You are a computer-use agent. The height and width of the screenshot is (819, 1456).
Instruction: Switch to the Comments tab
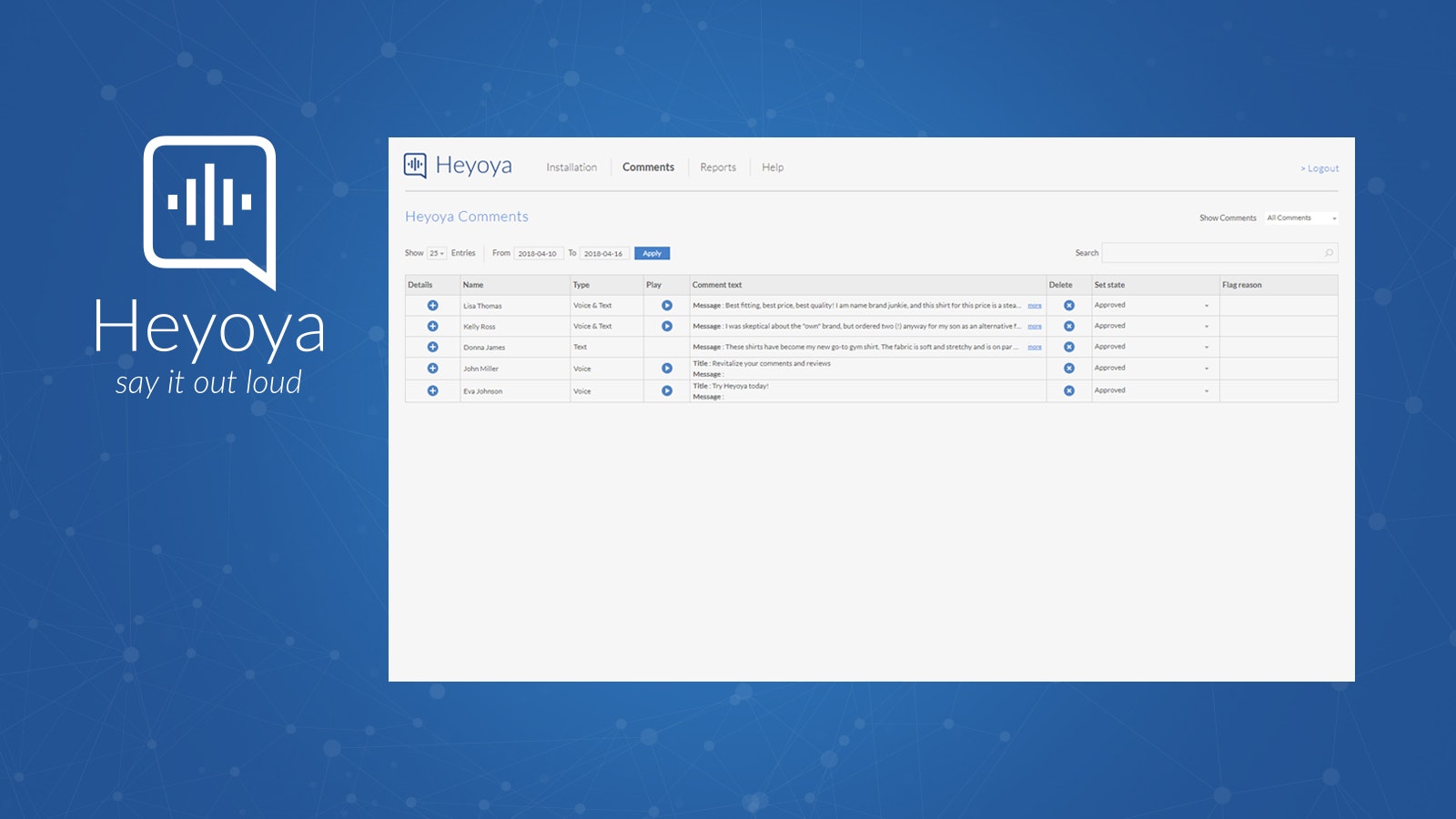(x=648, y=167)
